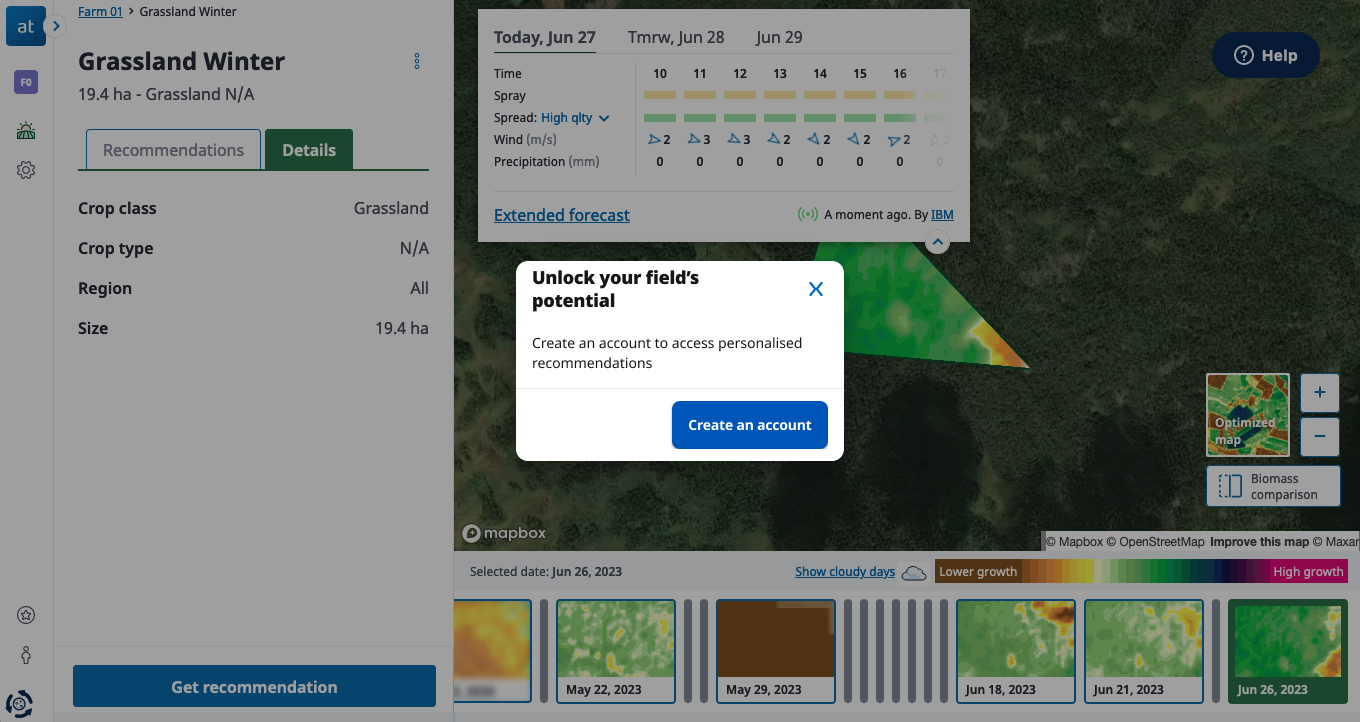
Task: Expand the sidebar with the arrow chevron
Action: 56,26
